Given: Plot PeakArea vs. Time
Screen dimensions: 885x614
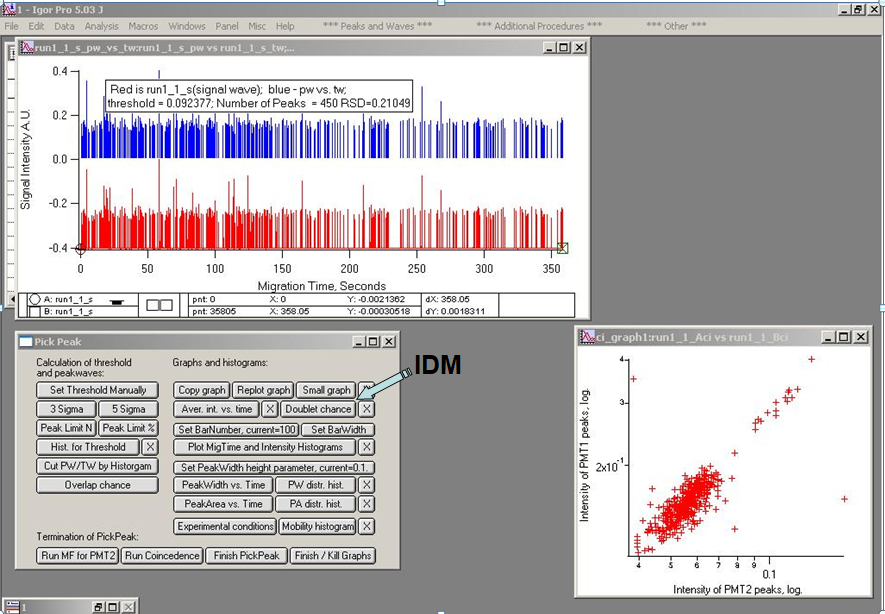Looking at the screenshot, I should point(224,505).
